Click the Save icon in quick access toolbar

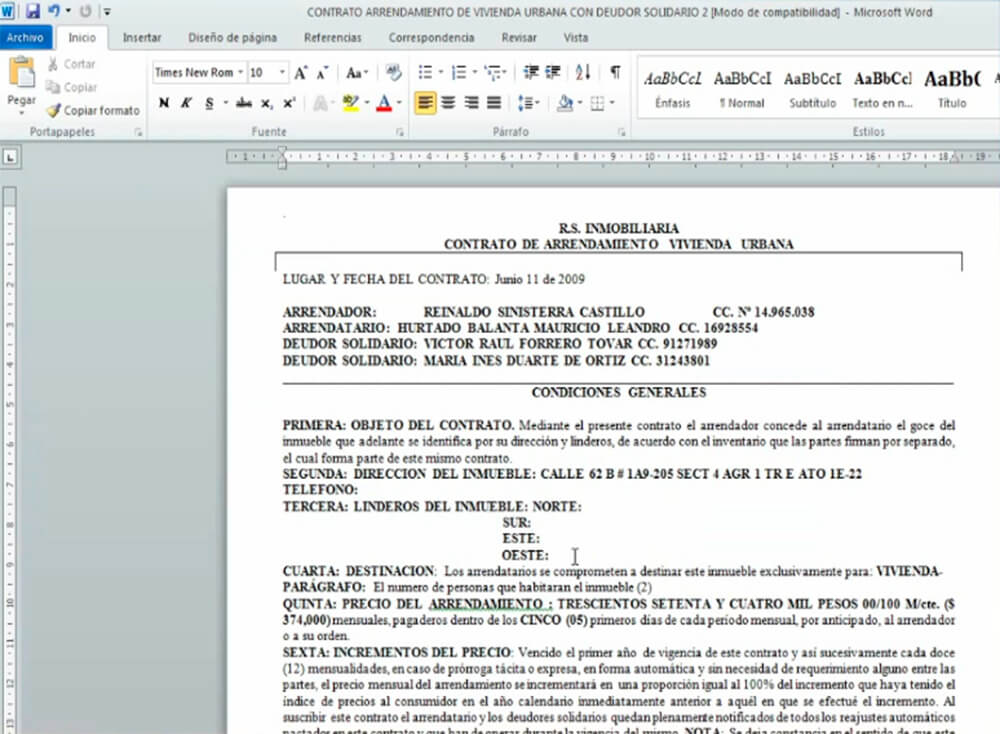(32, 12)
